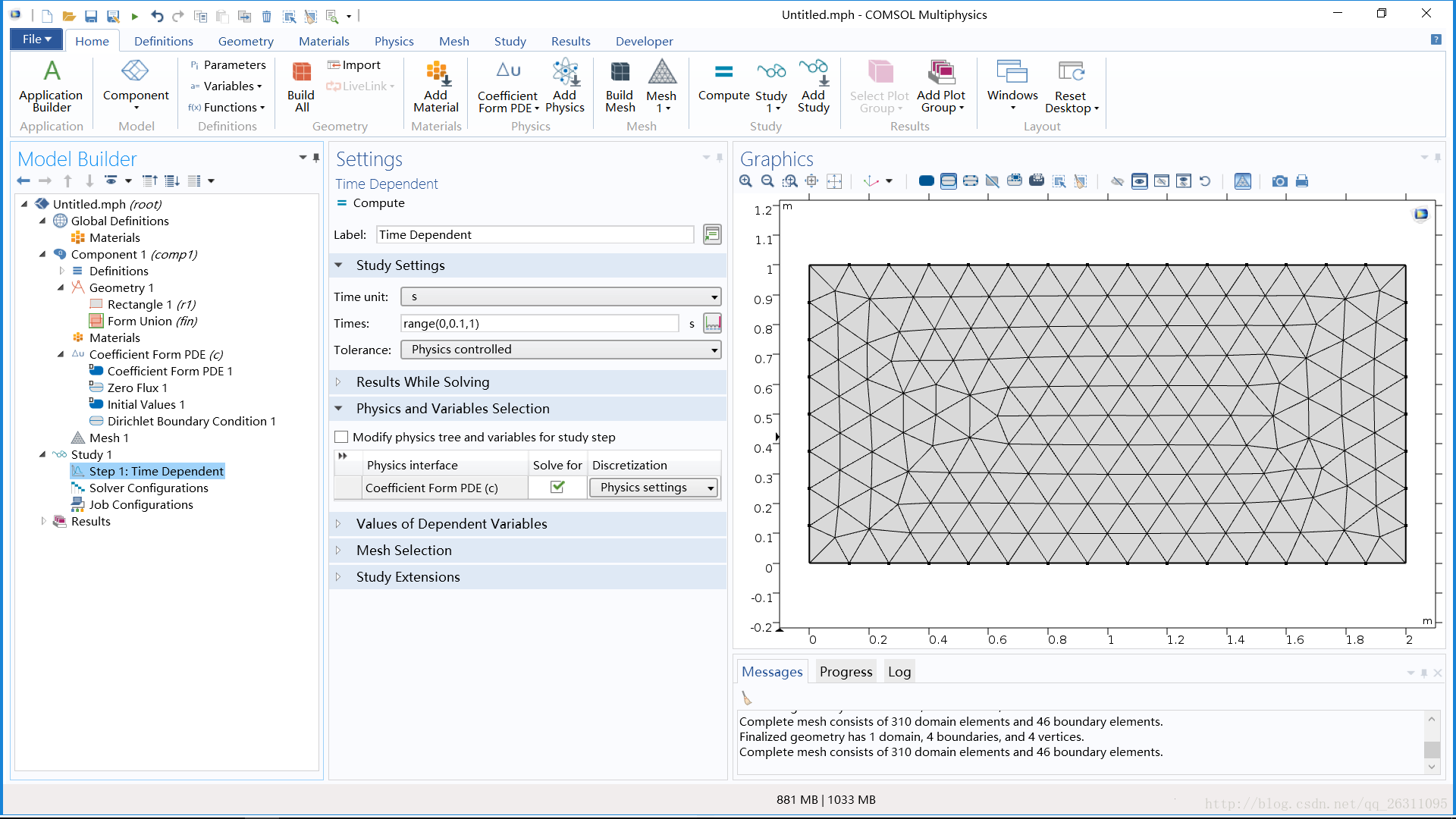1456x819 pixels.
Task: Open the Discretization Physics settings dropdown
Action: tap(654, 488)
